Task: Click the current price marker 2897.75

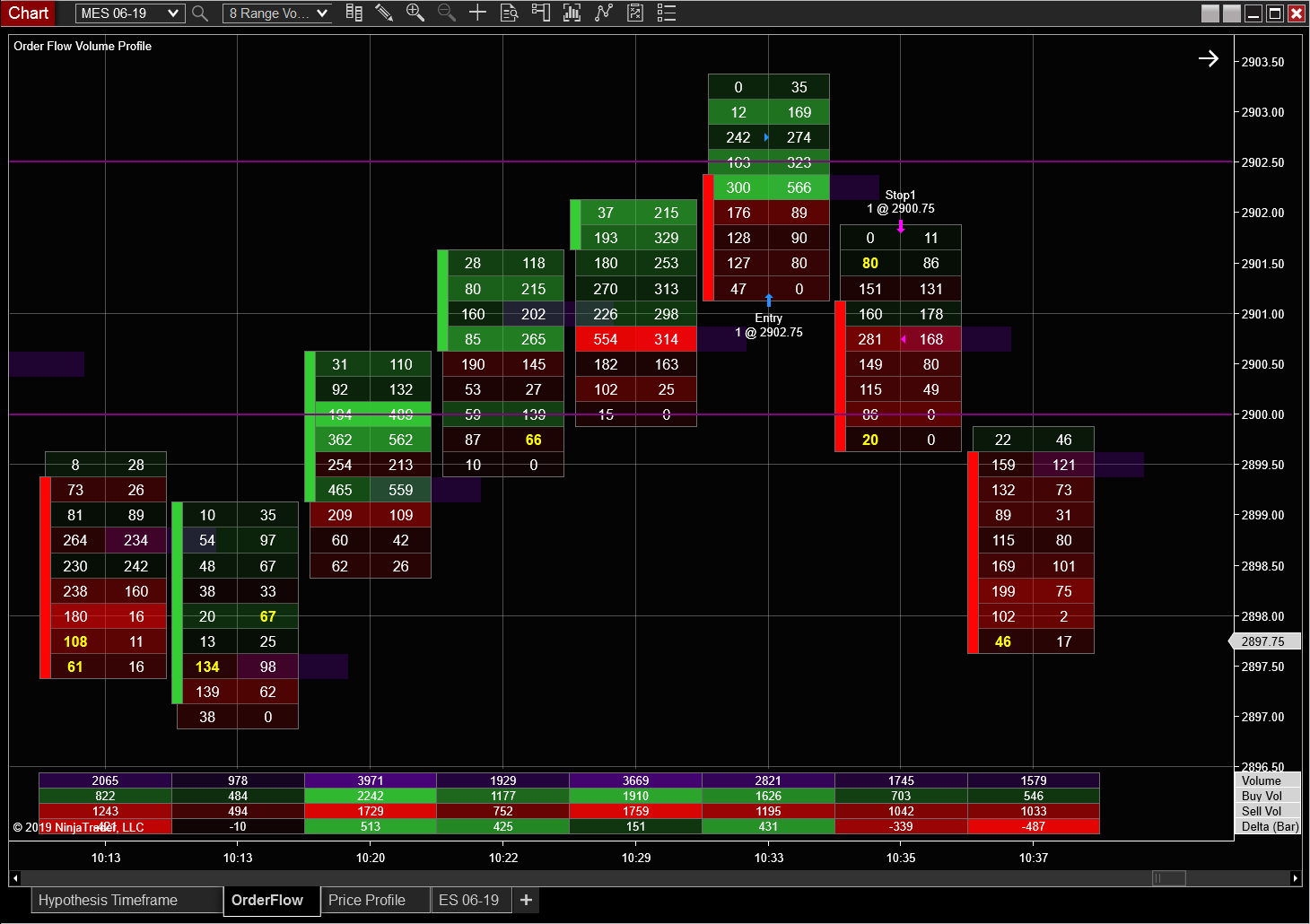Action: [1263, 641]
